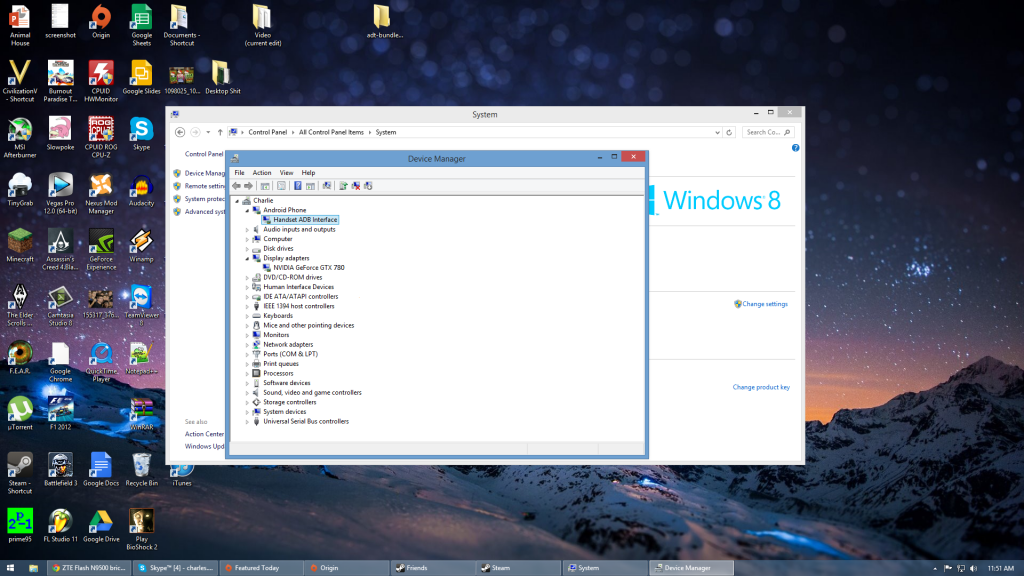Click the Back navigation arrow in Device Manager
The height and width of the screenshot is (576, 1024).
pos(237,186)
